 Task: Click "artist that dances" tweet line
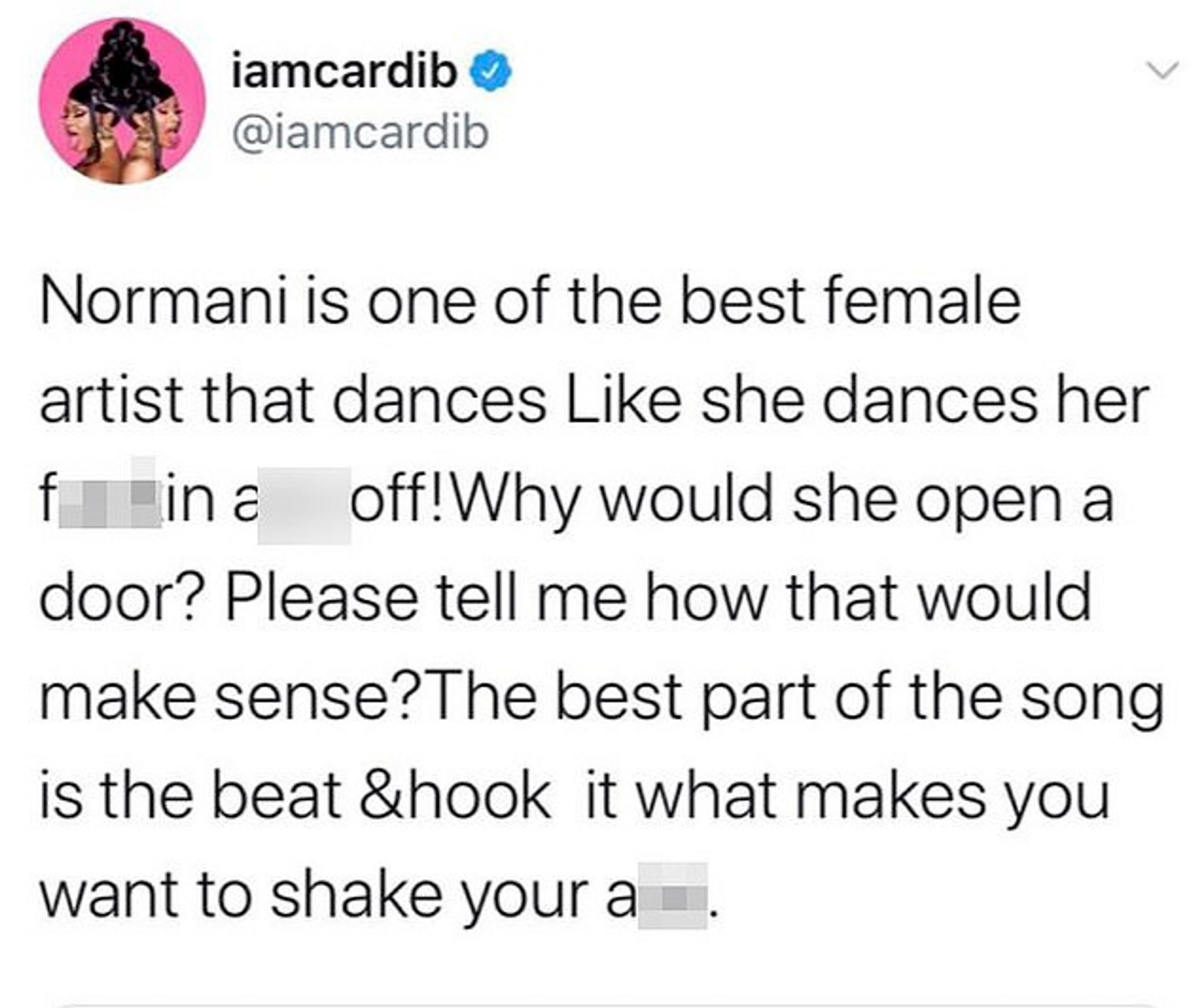click(x=293, y=401)
